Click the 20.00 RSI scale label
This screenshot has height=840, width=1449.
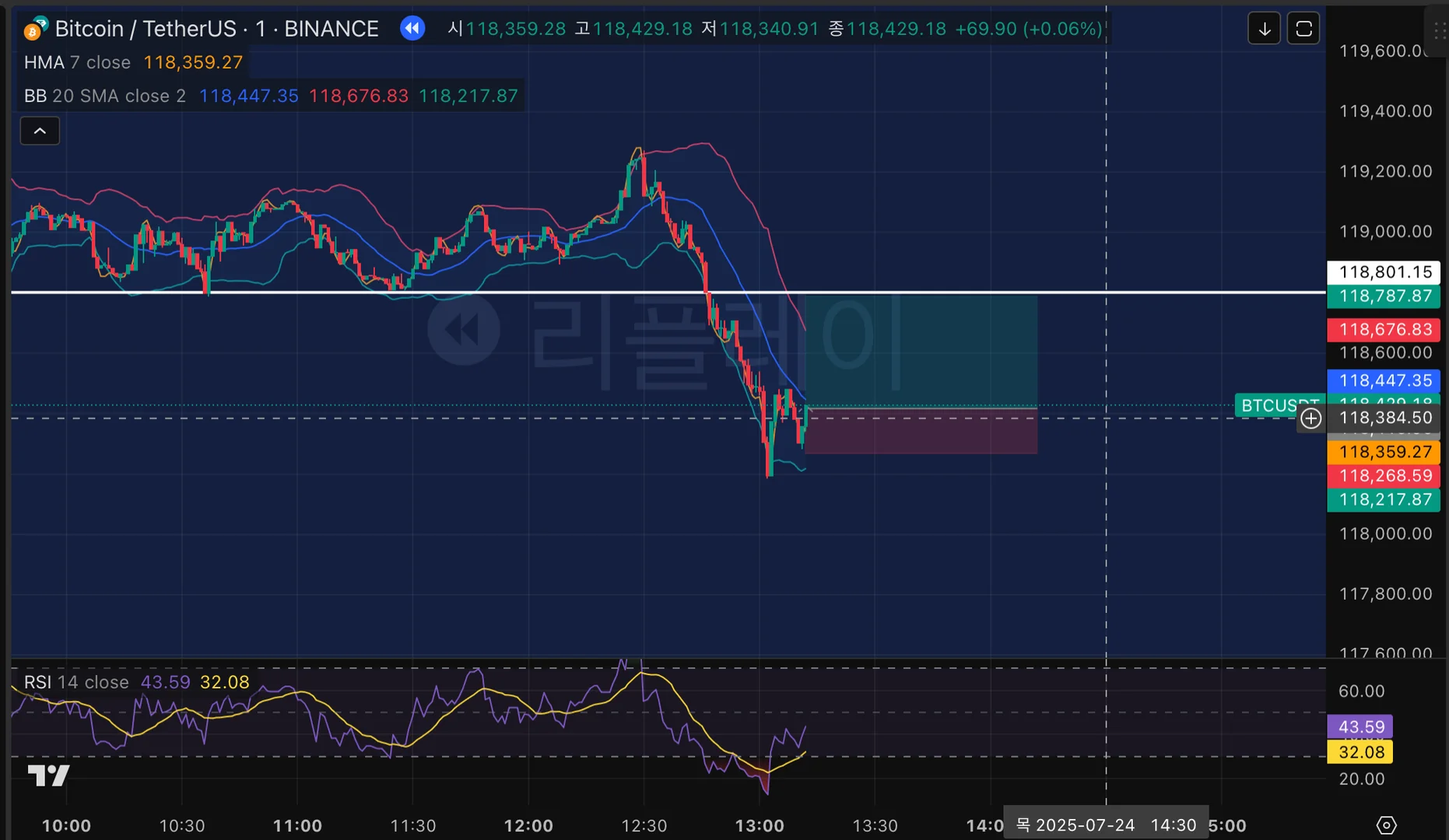tap(1362, 779)
